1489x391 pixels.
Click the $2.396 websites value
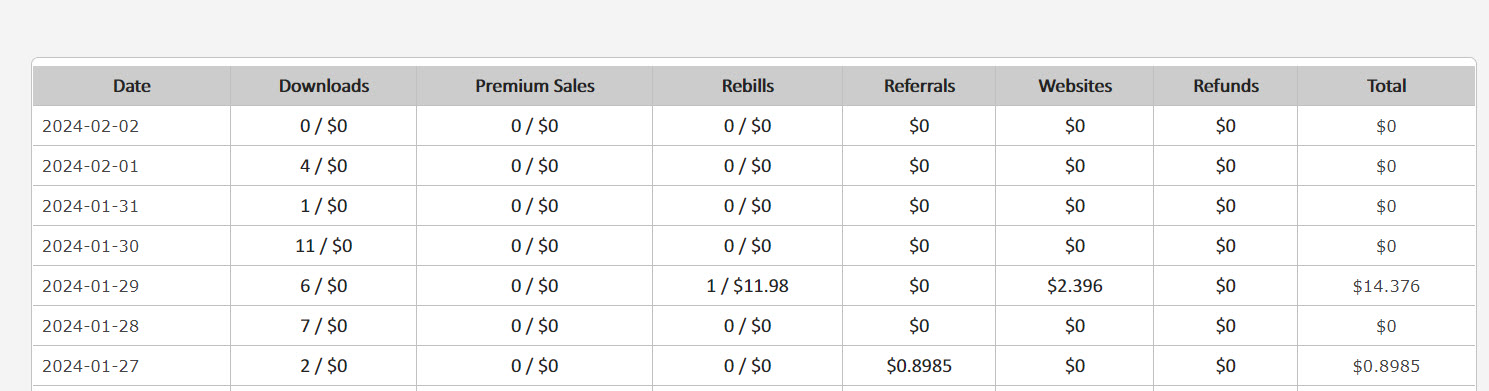coord(1075,286)
